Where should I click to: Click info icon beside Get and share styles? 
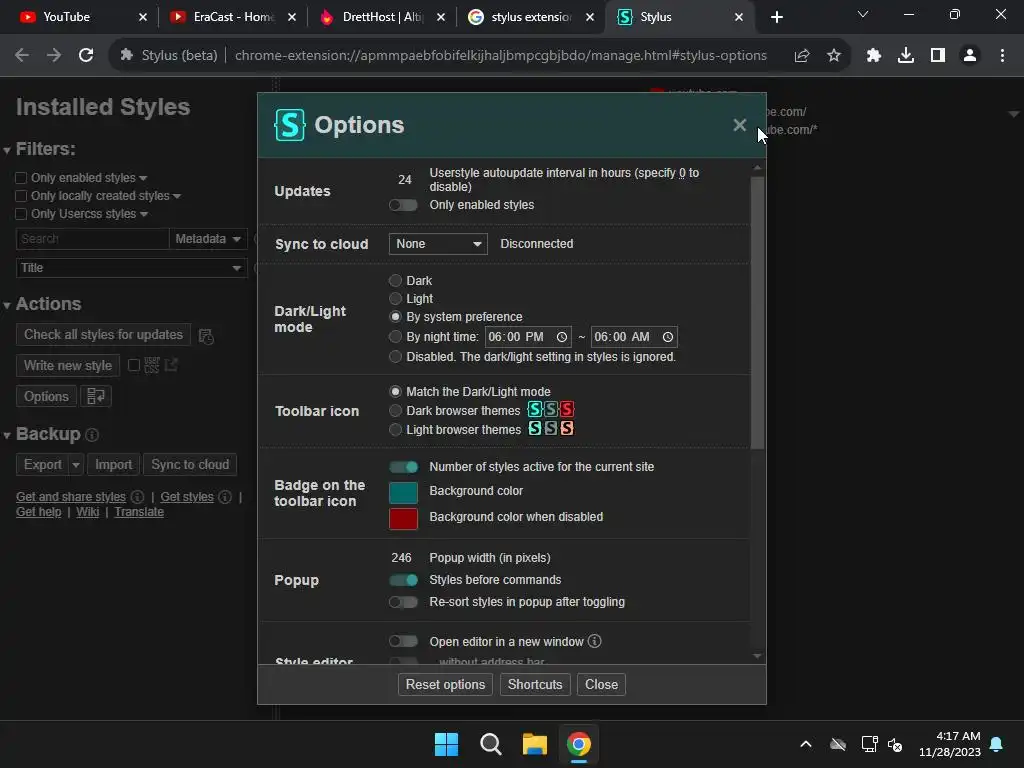[x=137, y=497]
